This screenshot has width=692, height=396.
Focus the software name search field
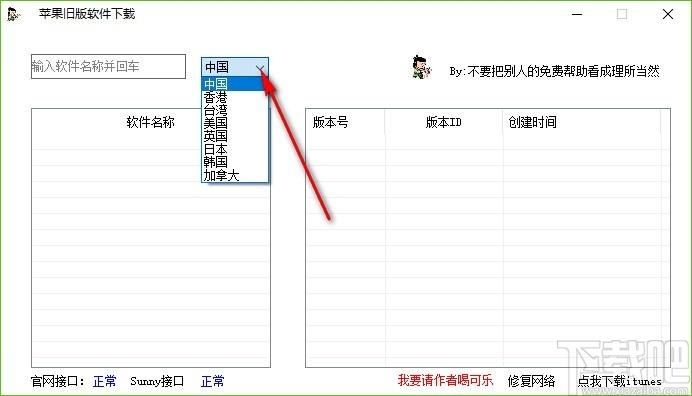click(108, 67)
